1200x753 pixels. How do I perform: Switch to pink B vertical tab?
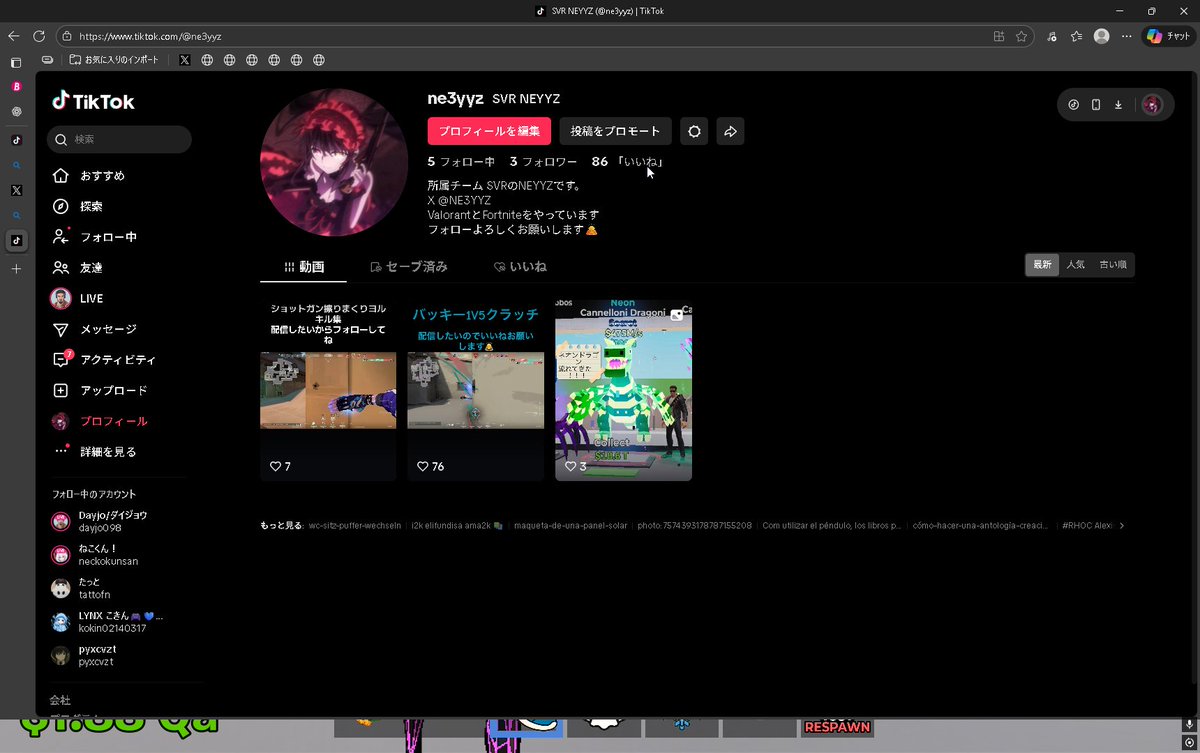pos(16,87)
